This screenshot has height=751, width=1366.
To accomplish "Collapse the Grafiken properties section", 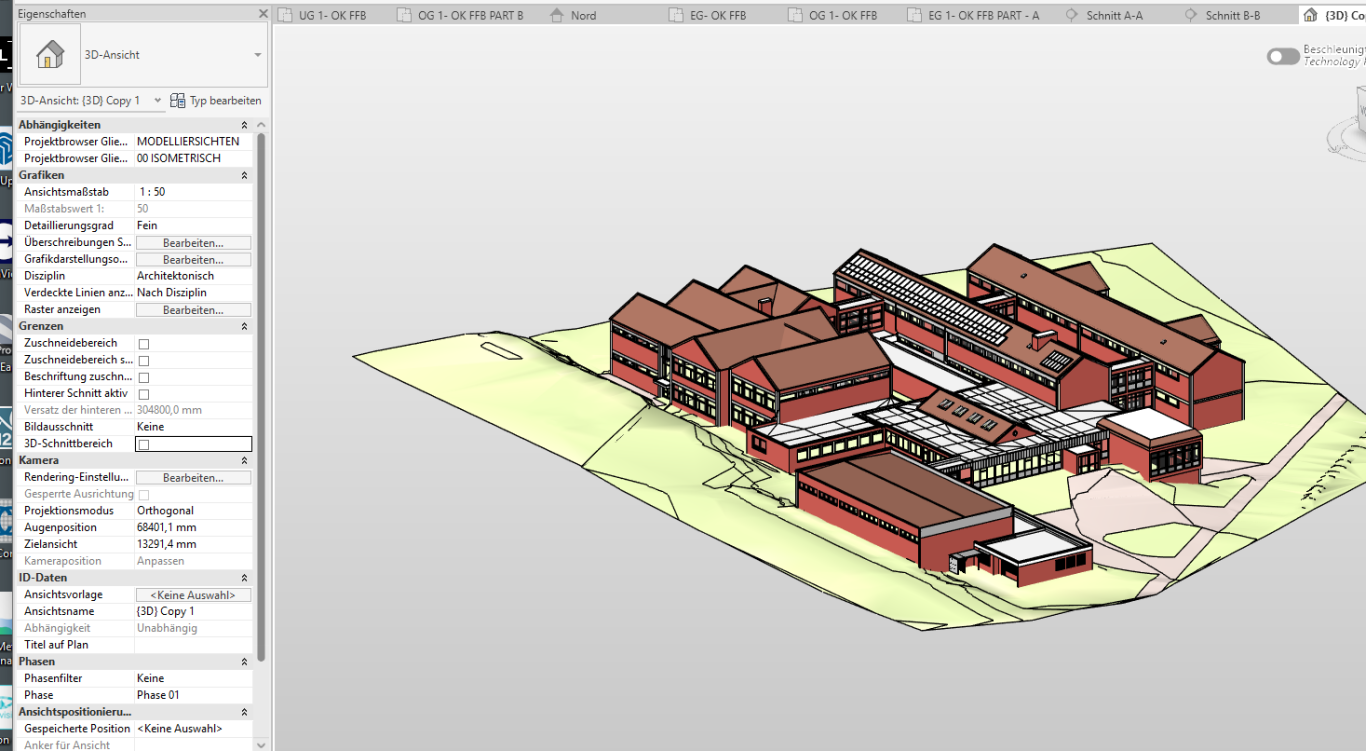I will point(245,174).
